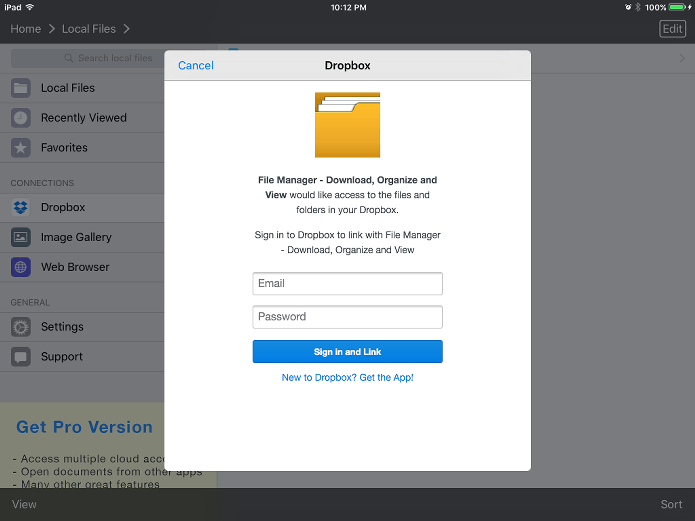Click the Image Gallery picture icon
The height and width of the screenshot is (521, 695).
[x=20, y=237]
